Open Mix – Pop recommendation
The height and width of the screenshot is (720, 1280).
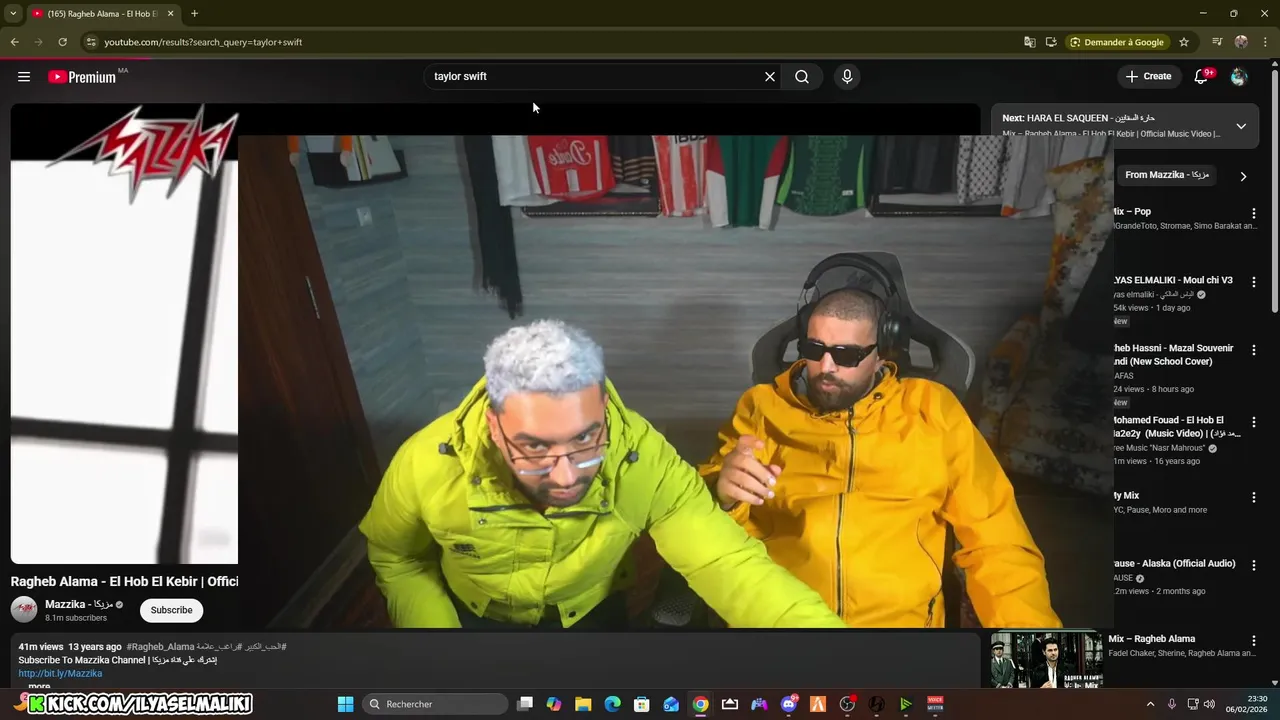(1132, 211)
